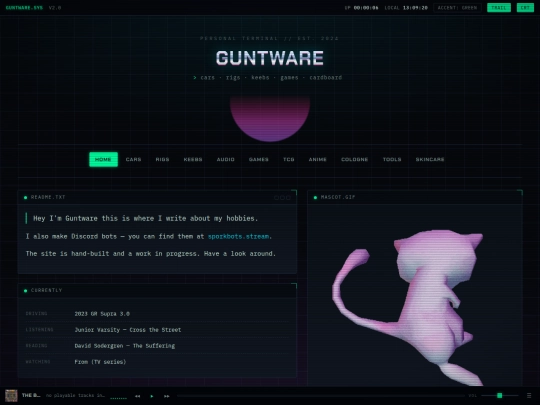Click the WATCHING row label
Image resolution: width=540 pixels, height=405 pixels.
click(38, 362)
